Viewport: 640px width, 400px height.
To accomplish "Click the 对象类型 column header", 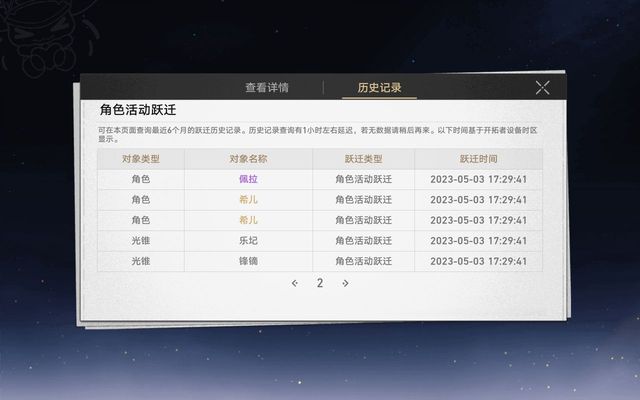I will click(140, 159).
